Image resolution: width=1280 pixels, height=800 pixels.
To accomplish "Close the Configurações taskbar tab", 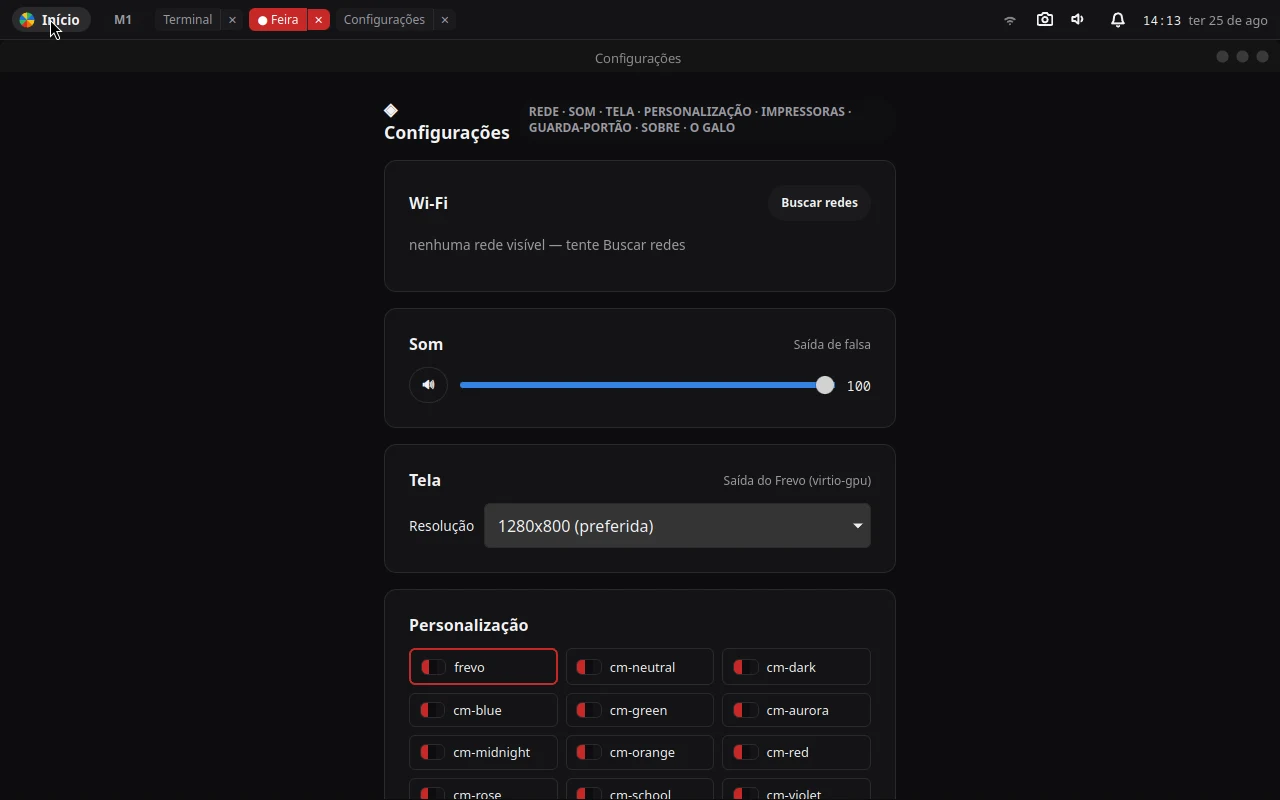I will coord(445,20).
